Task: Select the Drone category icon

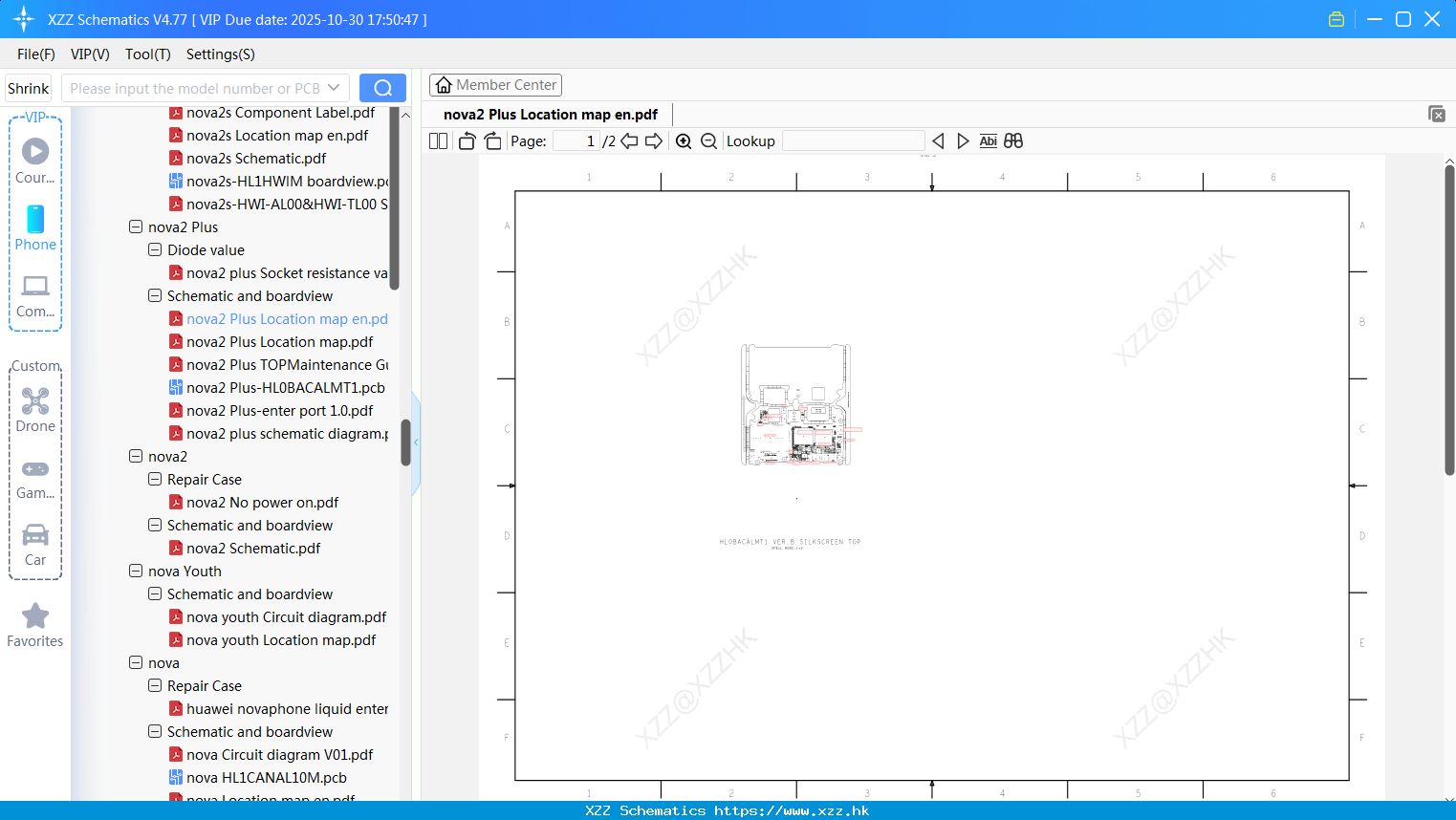Action: point(35,410)
